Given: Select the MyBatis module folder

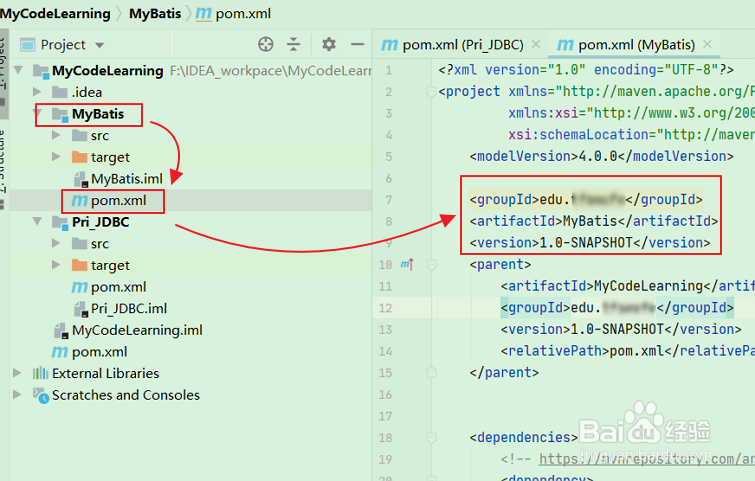Looking at the screenshot, I should [98, 114].
